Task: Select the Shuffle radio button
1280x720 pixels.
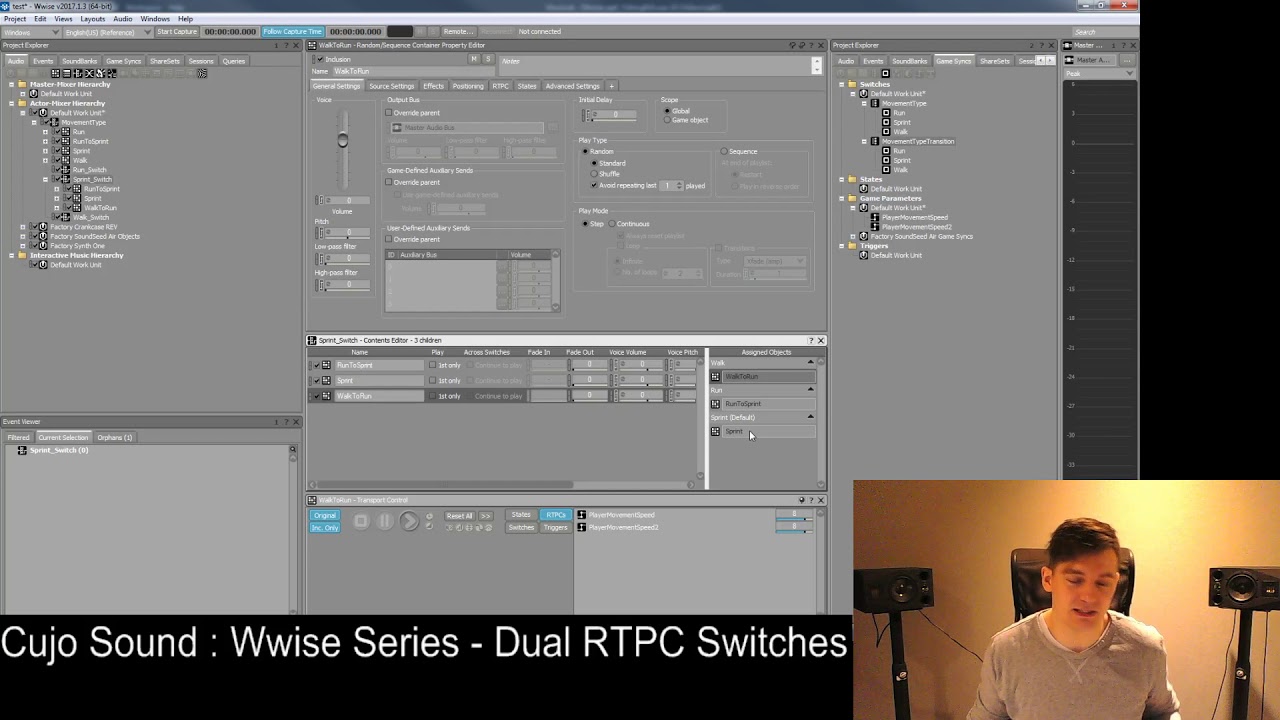Action: (594, 174)
